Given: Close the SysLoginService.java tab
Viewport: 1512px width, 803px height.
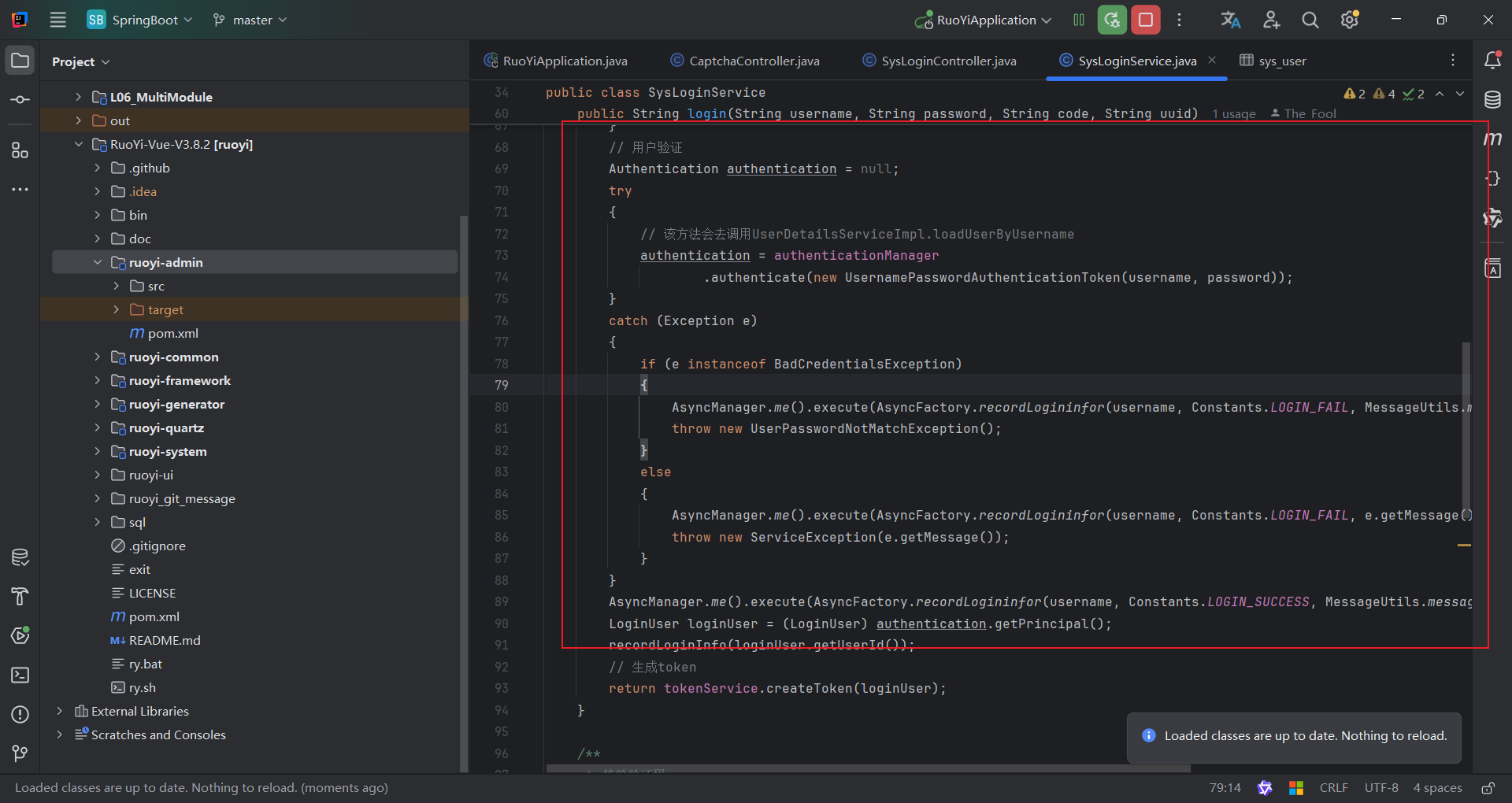Looking at the screenshot, I should point(1212,60).
